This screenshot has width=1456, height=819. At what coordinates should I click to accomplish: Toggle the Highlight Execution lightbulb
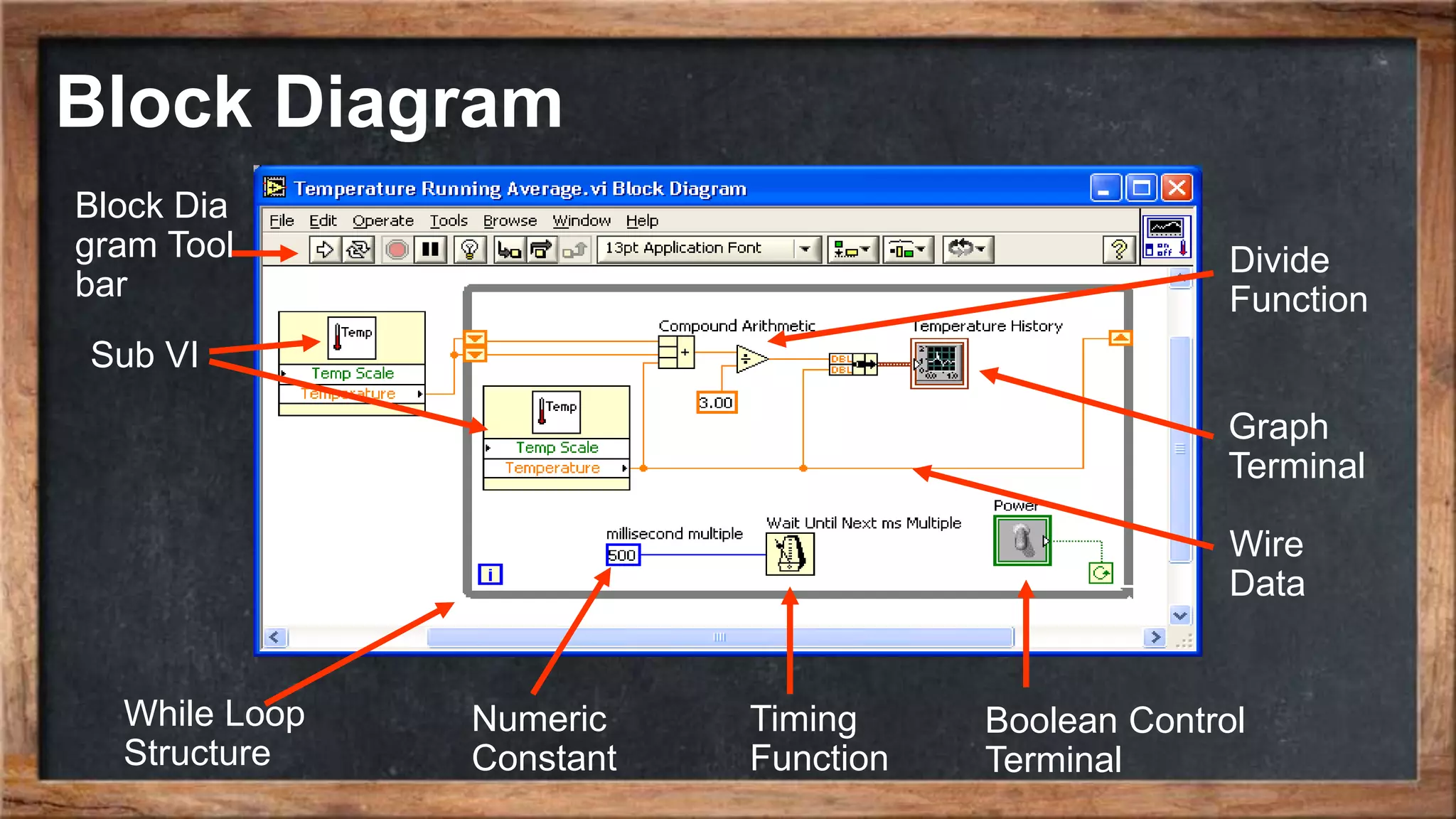click(469, 250)
